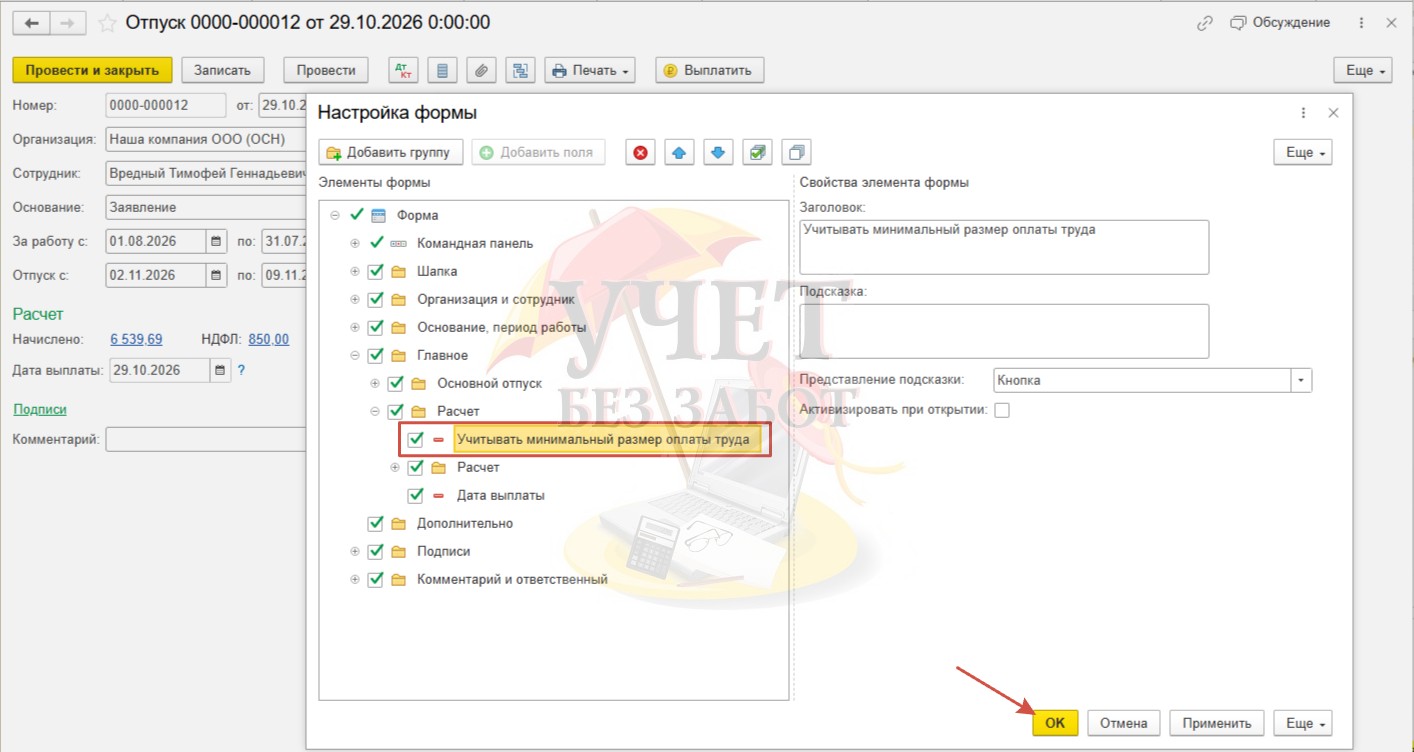Delete the selected form element
The width and height of the screenshot is (1414, 752).
pos(640,153)
